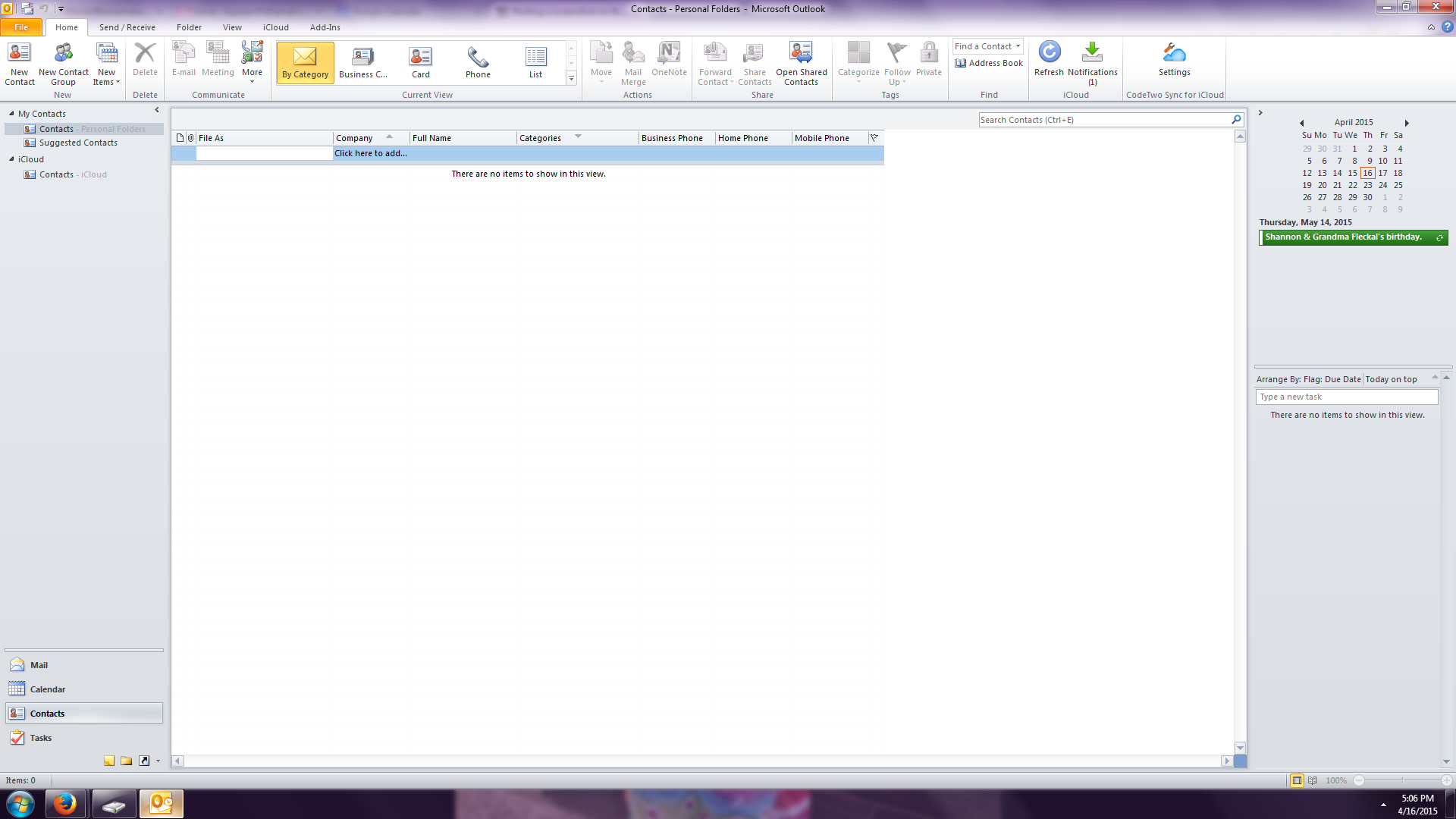
Task: Click the Delete contact icon
Action: (x=145, y=60)
